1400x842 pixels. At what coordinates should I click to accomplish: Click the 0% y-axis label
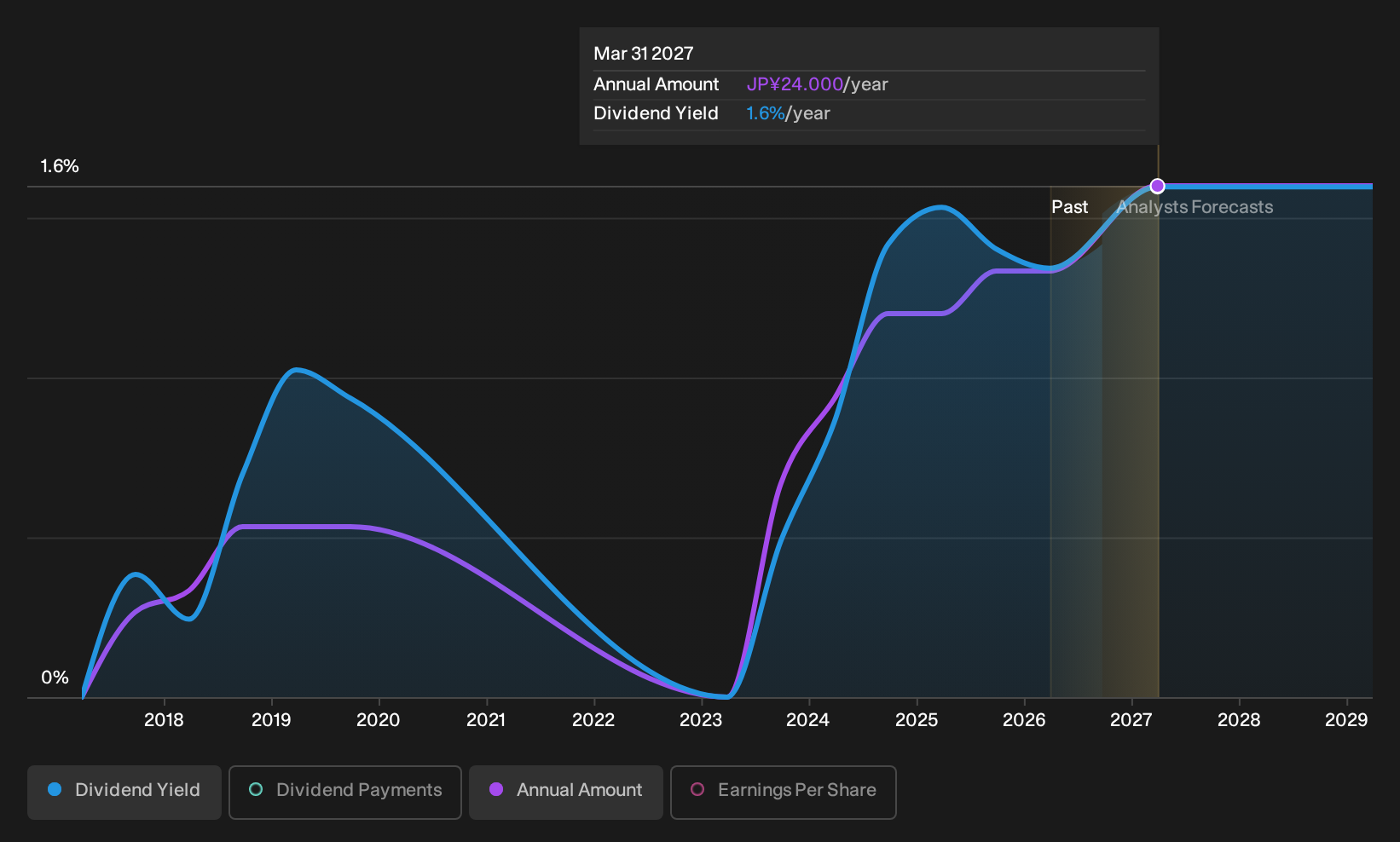pyautogui.click(x=55, y=678)
